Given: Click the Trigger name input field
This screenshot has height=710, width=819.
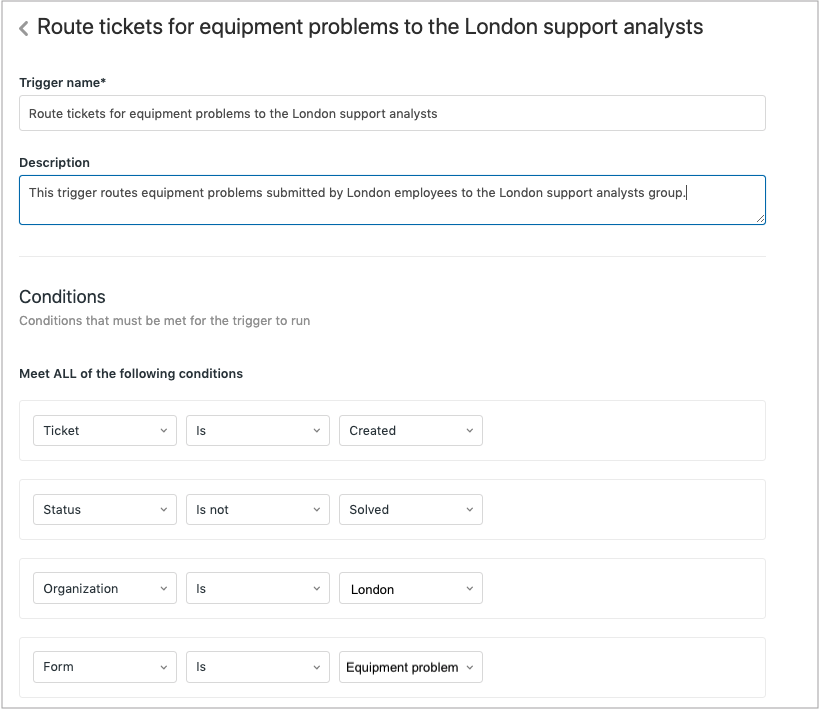Looking at the screenshot, I should point(392,113).
